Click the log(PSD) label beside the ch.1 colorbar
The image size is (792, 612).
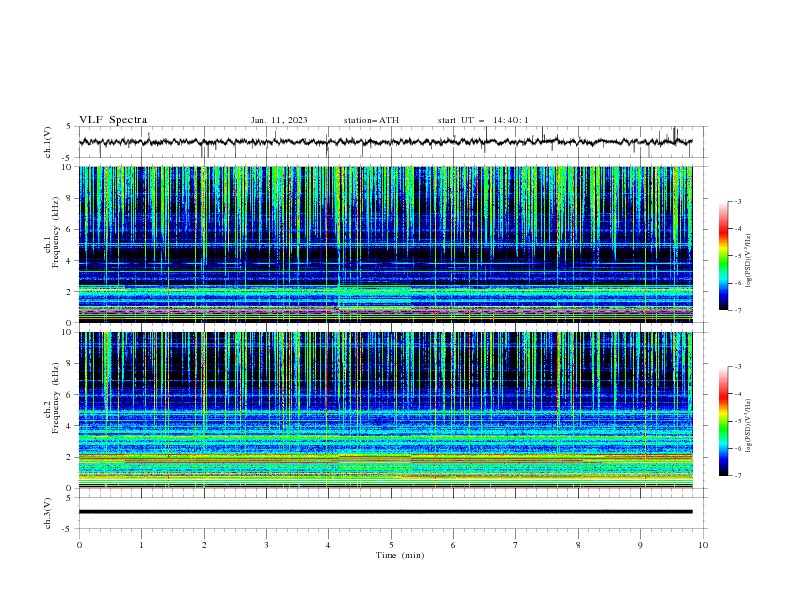[749, 261]
